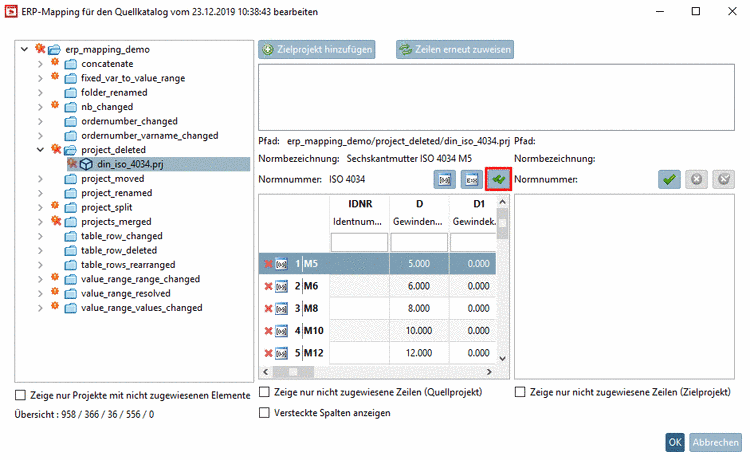Click red X icon in row M10
This screenshot has height=460, width=750.
pos(268,331)
